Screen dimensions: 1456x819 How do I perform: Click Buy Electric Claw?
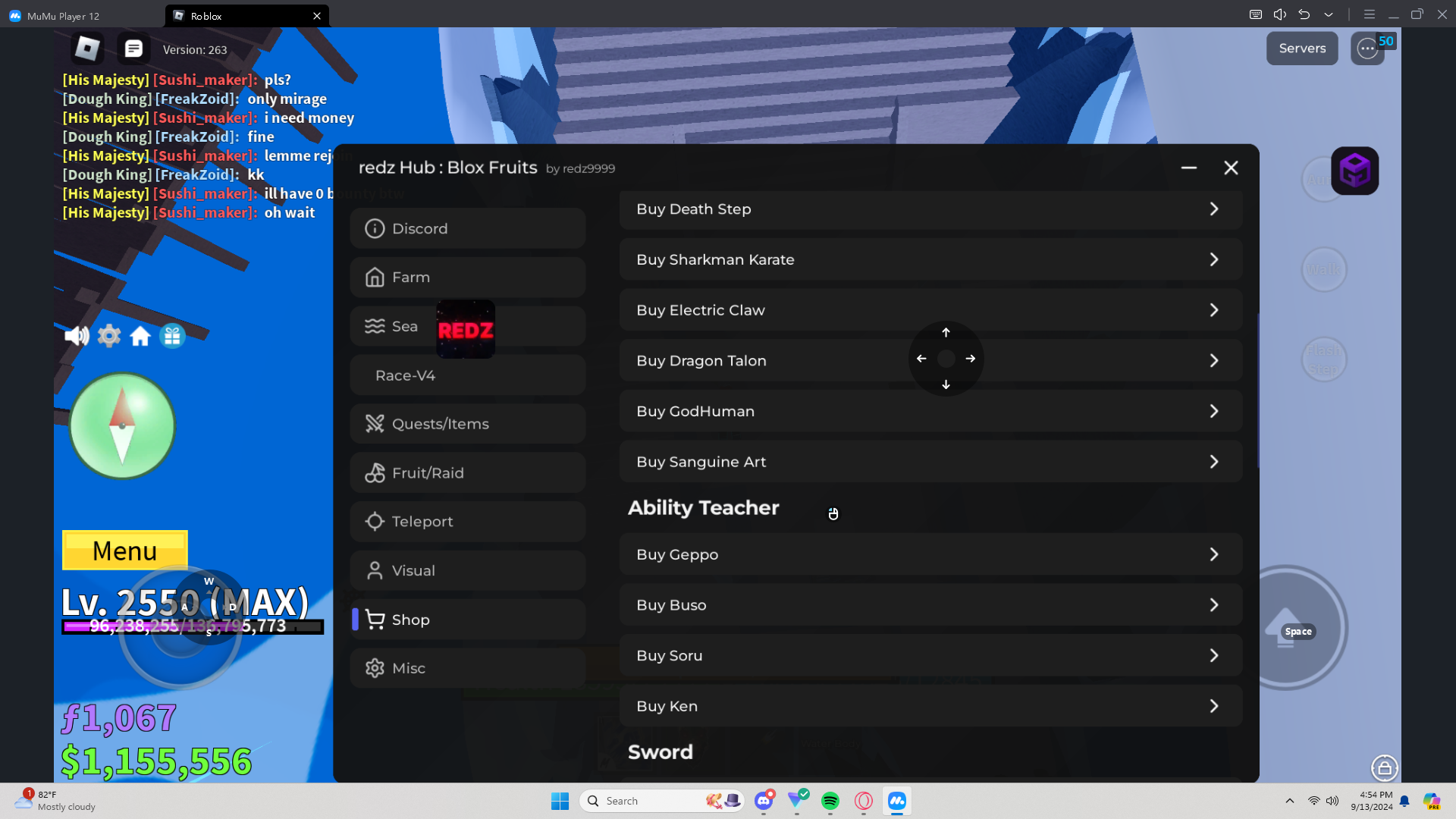tap(930, 310)
